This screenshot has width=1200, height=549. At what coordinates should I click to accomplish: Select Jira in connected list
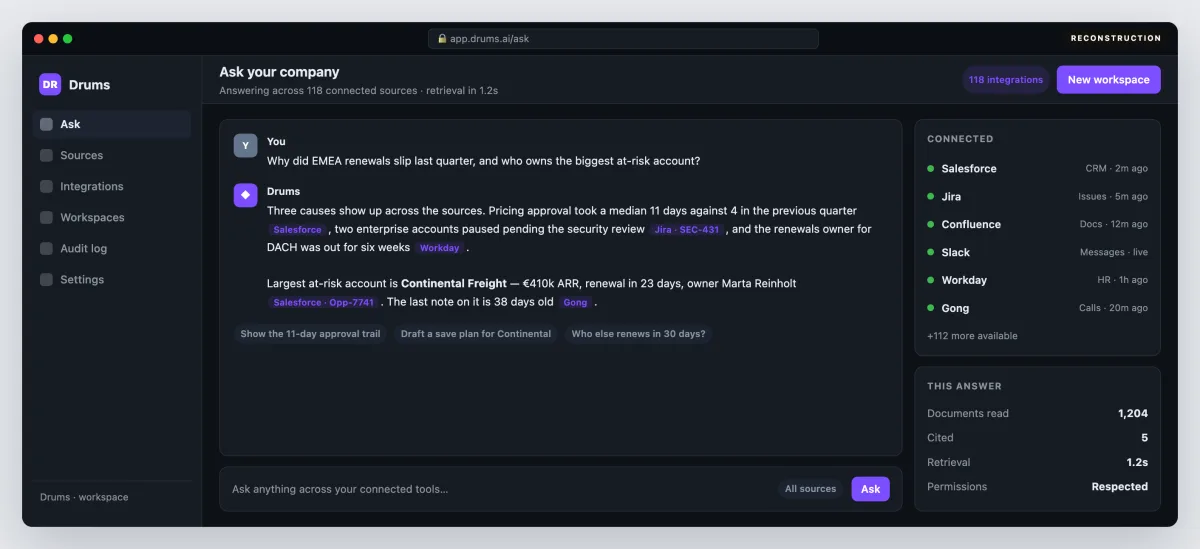coord(1037,197)
